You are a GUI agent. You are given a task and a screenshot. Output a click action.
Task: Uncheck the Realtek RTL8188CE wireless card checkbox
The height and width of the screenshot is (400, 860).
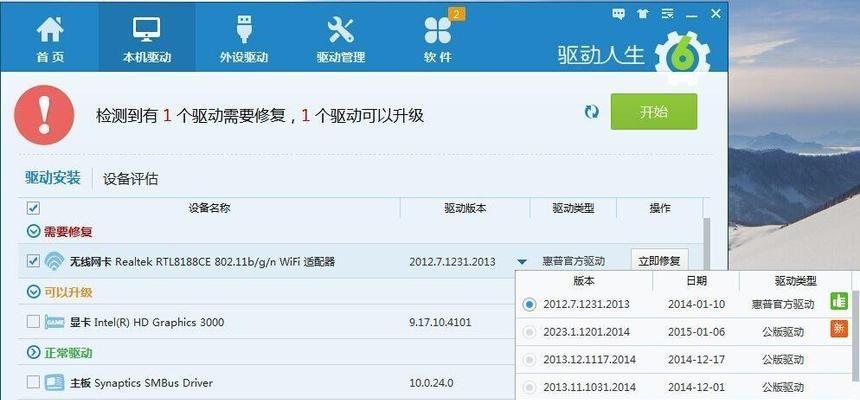[x=33, y=261]
